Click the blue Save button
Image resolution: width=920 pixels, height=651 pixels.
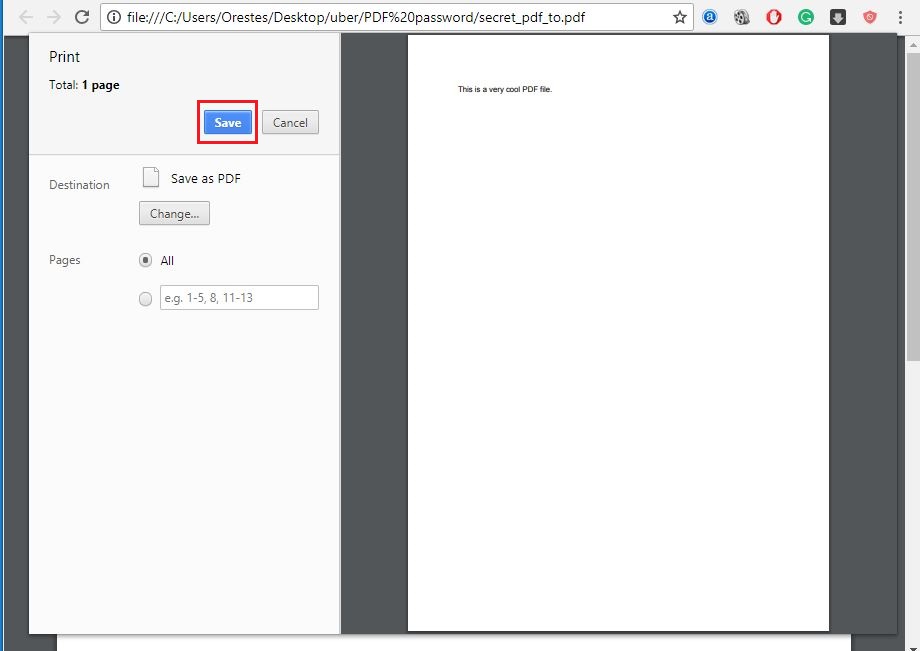point(228,123)
